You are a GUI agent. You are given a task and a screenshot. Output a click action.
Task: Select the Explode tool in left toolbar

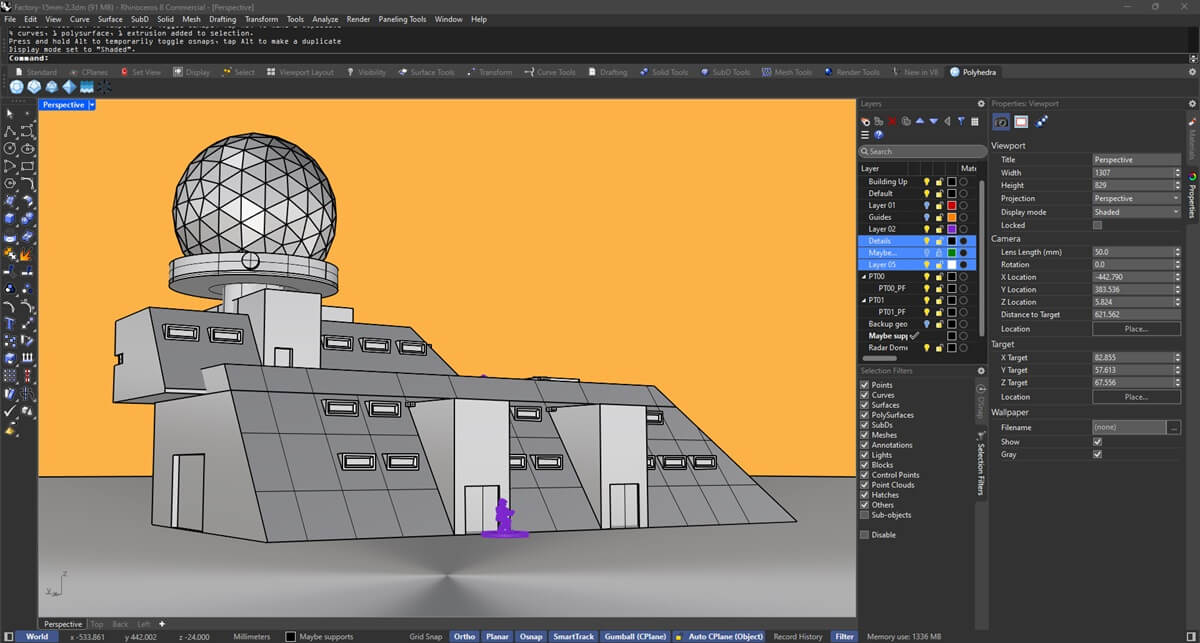[x=27, y=253]
